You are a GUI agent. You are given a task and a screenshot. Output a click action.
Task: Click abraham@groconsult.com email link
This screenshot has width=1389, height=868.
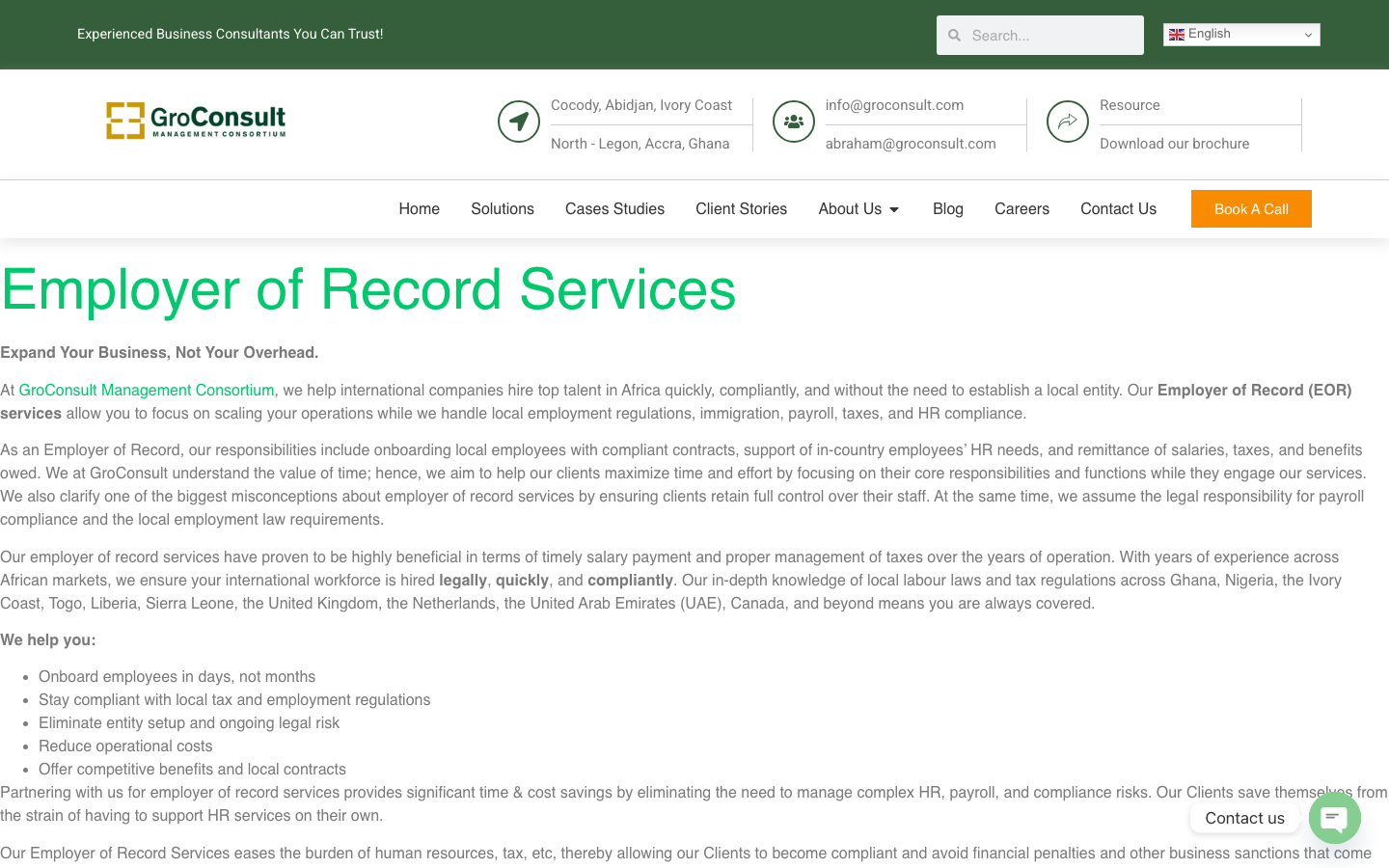911,144
